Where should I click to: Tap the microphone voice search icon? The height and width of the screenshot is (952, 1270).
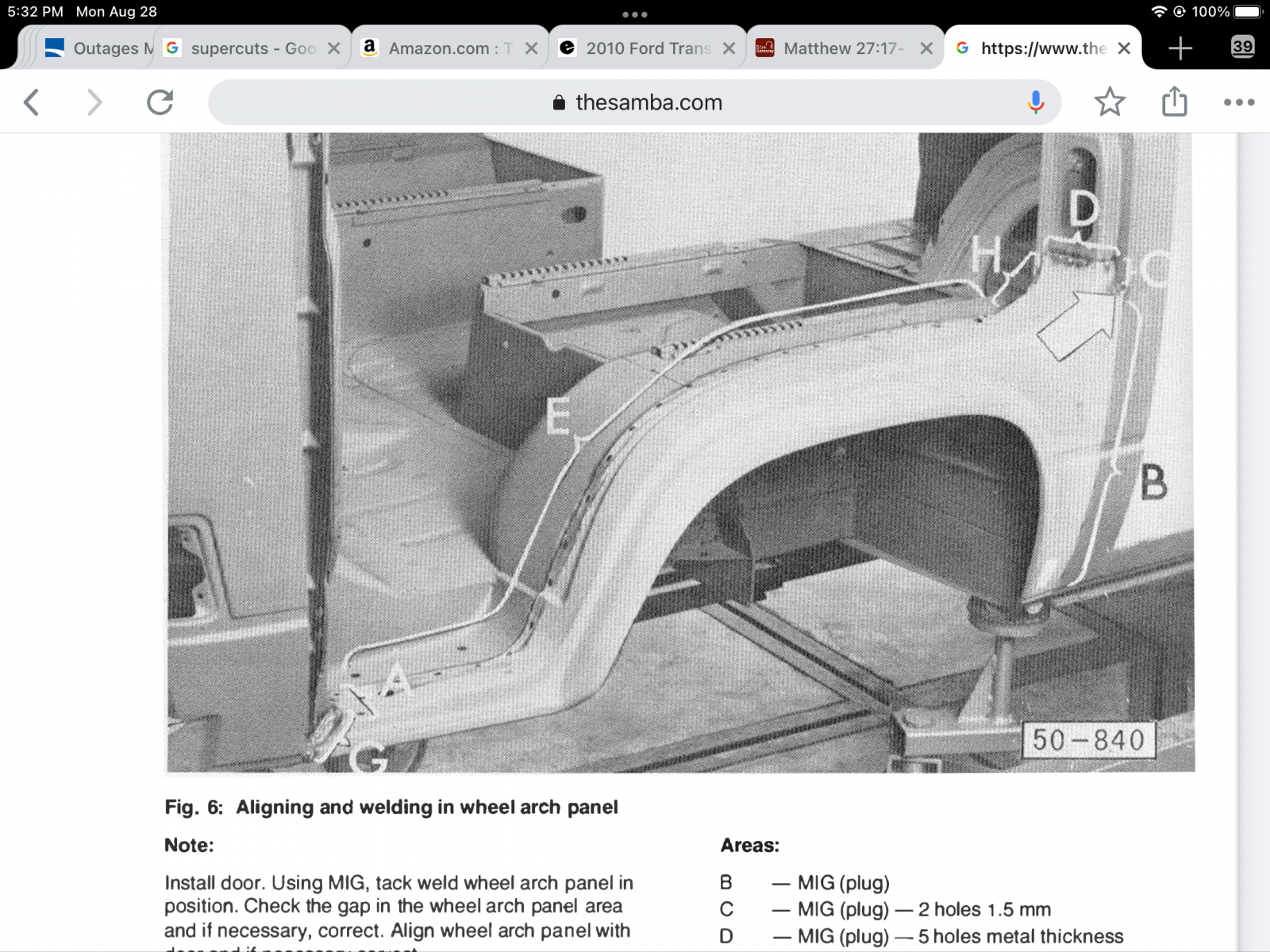coord(1035,102)
